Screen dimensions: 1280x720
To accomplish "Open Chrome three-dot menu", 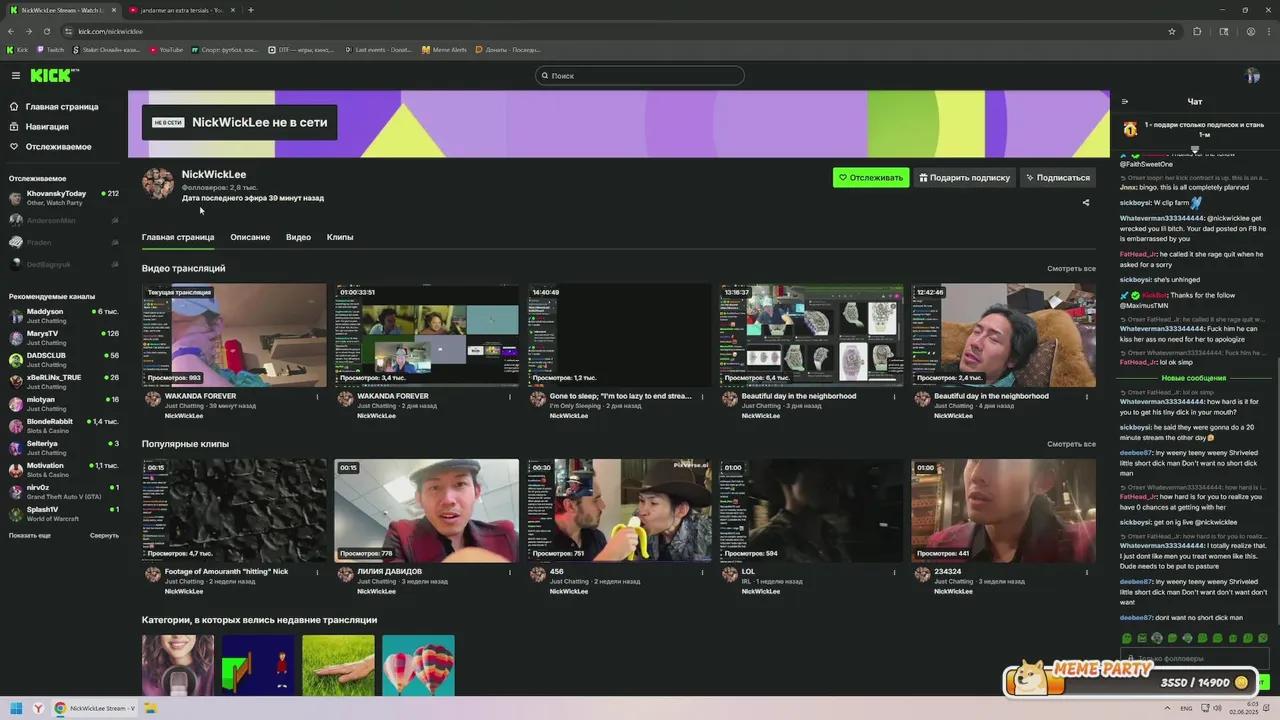I will pos(1268,31).
